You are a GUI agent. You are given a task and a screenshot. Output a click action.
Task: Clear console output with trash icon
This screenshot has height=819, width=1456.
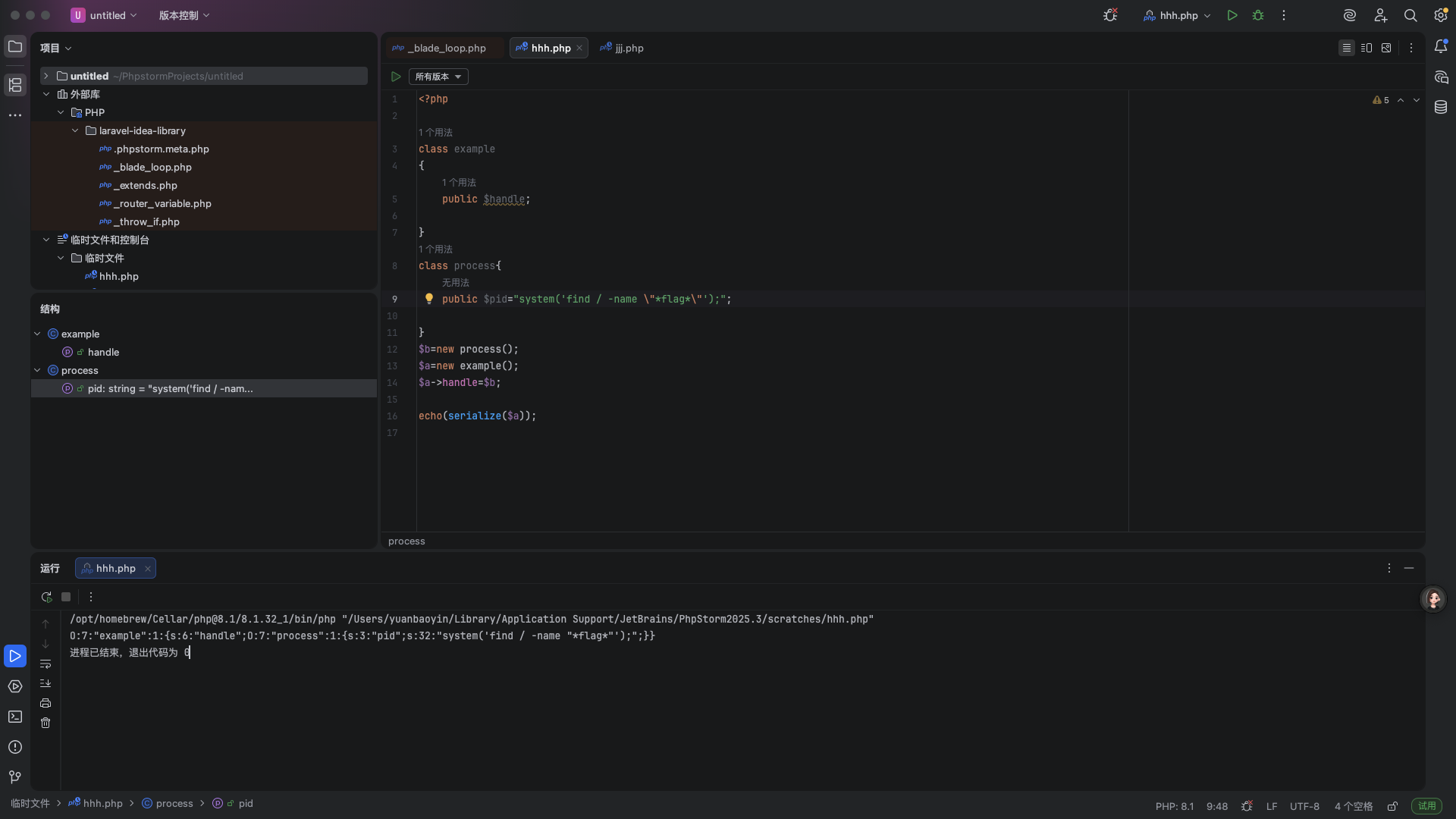click(45, 723)
